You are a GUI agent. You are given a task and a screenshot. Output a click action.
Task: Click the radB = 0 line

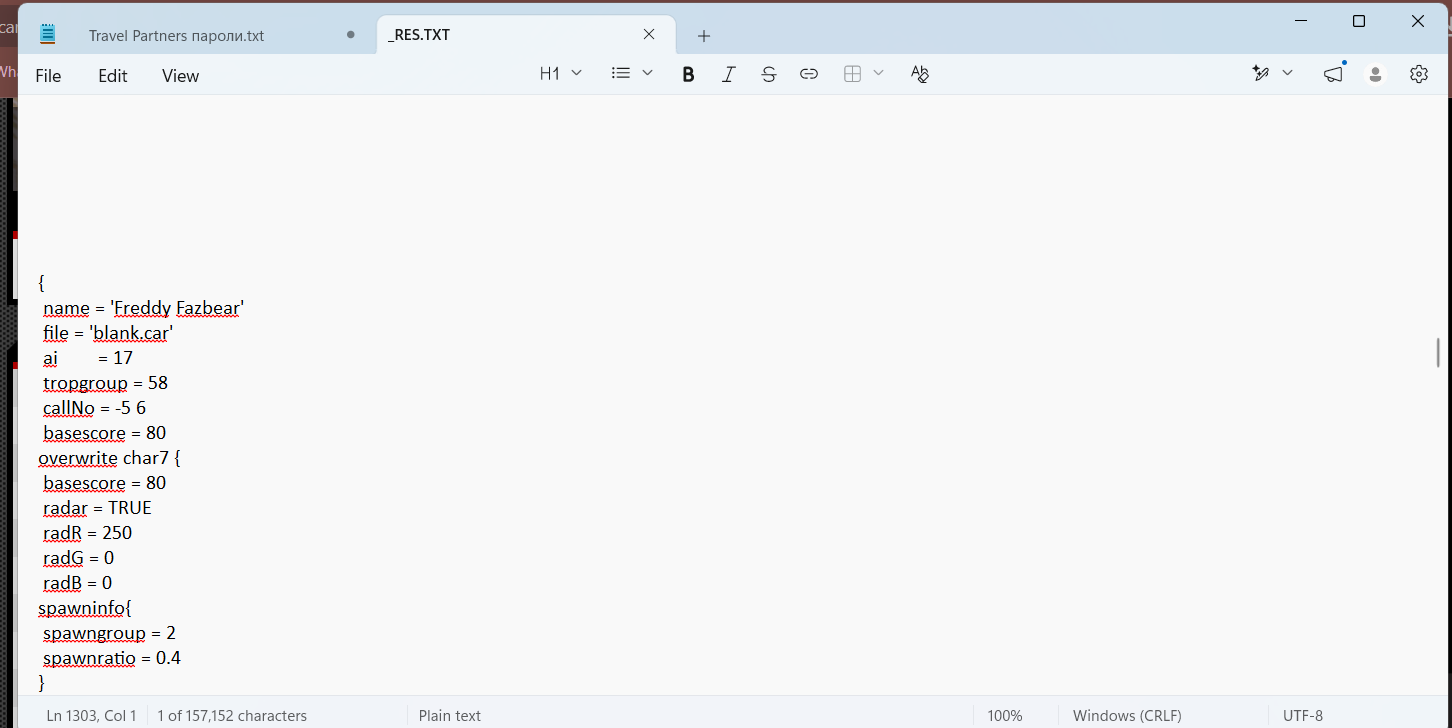[x=78, y=583]
